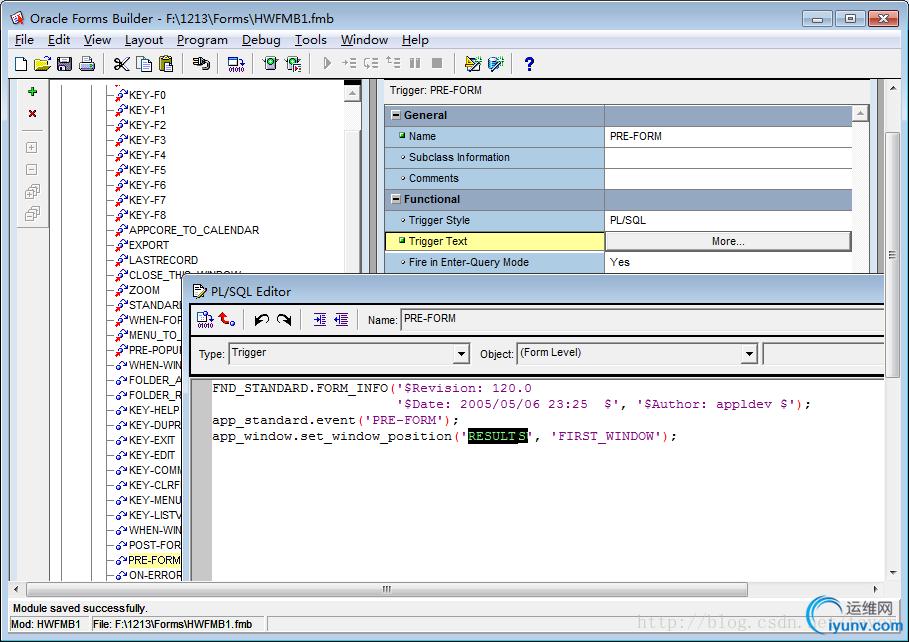Open the Program menu
Viewport: 909px width, 642px height.
(202, 40)
